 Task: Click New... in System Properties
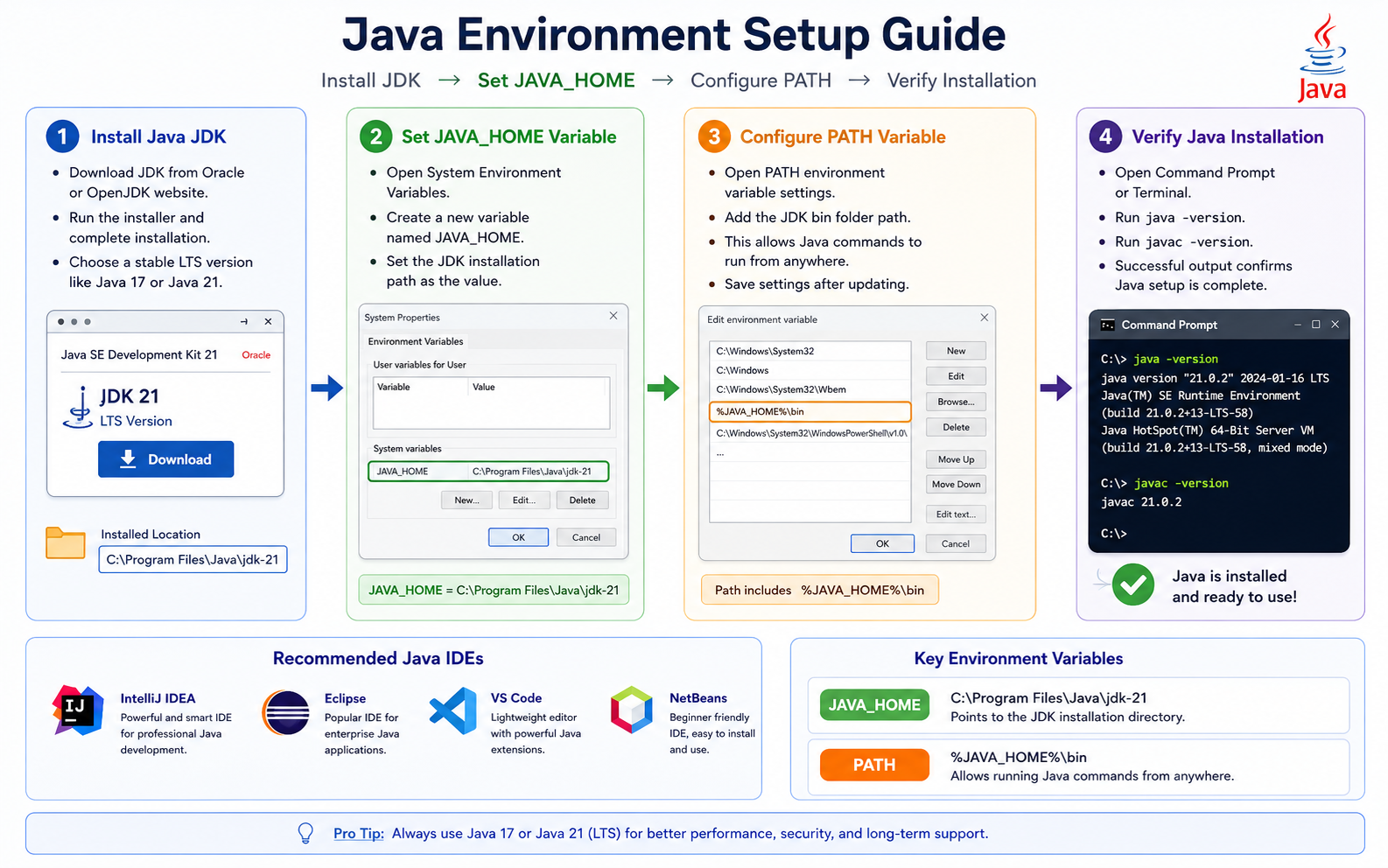466,500
